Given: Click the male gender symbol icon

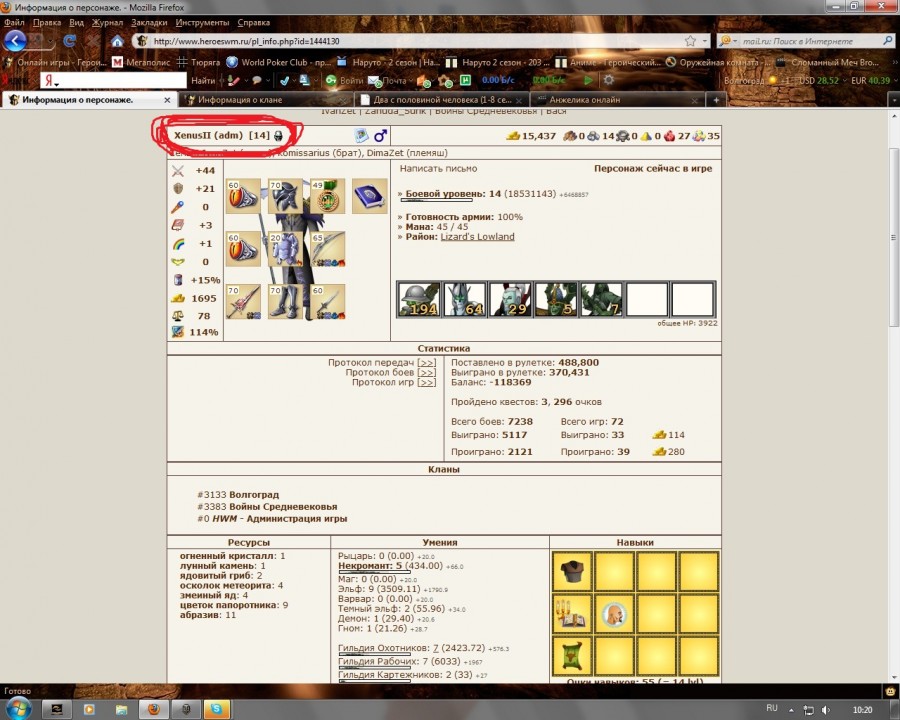Looking at the screenshot, I should pos(381,136).
